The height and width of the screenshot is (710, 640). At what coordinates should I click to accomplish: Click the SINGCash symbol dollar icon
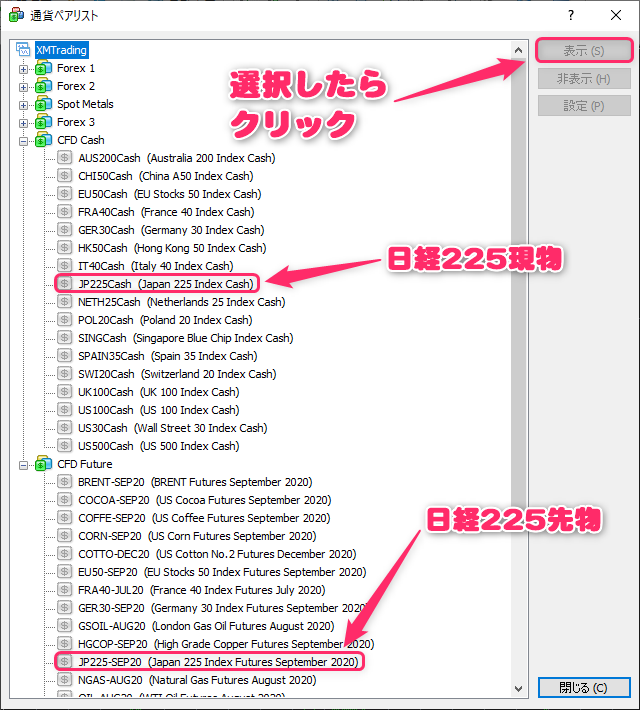65,338
